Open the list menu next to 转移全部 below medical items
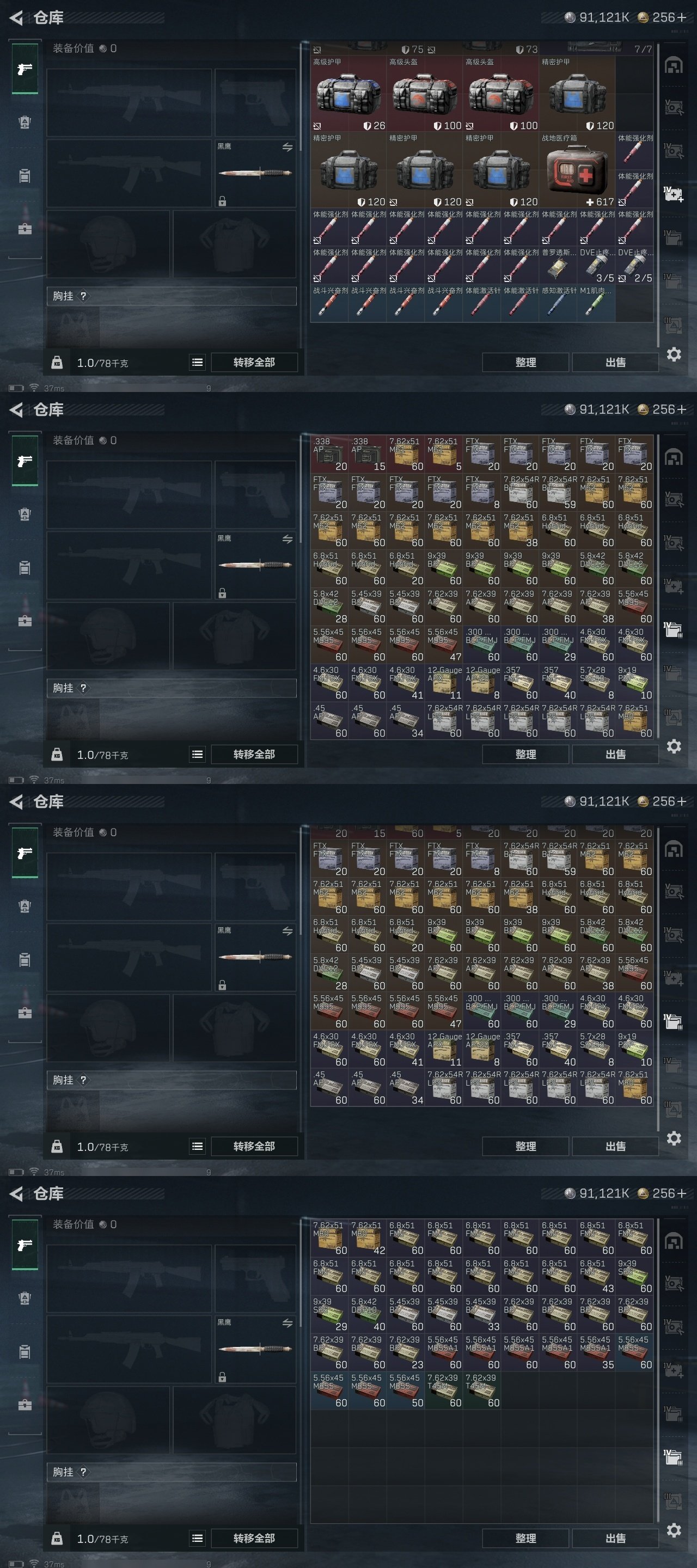697x1568 pixels. click(197, 362)
